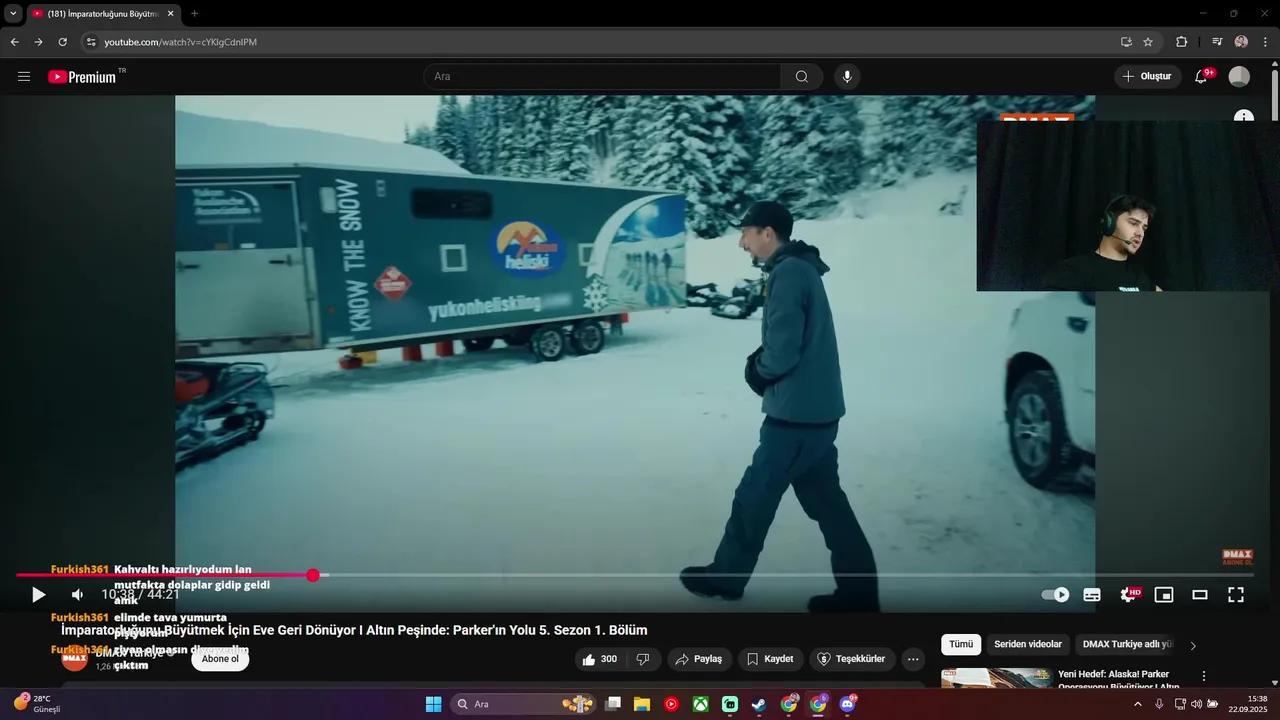Image resolution: width=1280 pixels, height=720 pixels.
Task: Click the Teşekkürler thanks button
Action: coord(853,659)
